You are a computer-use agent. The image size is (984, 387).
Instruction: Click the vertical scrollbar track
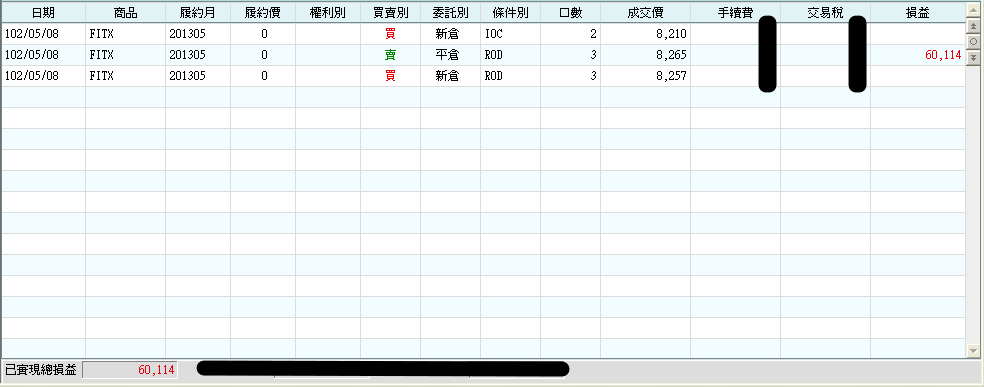coord(973,204)
